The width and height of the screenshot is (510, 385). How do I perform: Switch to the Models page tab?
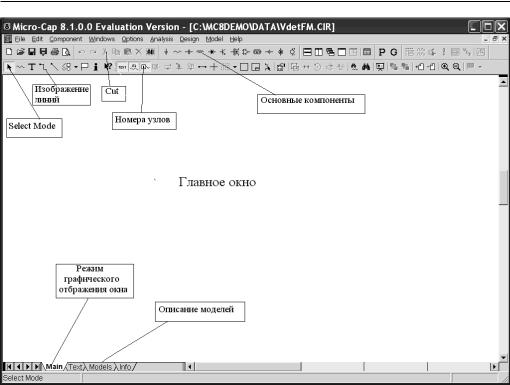pos(100,367)
